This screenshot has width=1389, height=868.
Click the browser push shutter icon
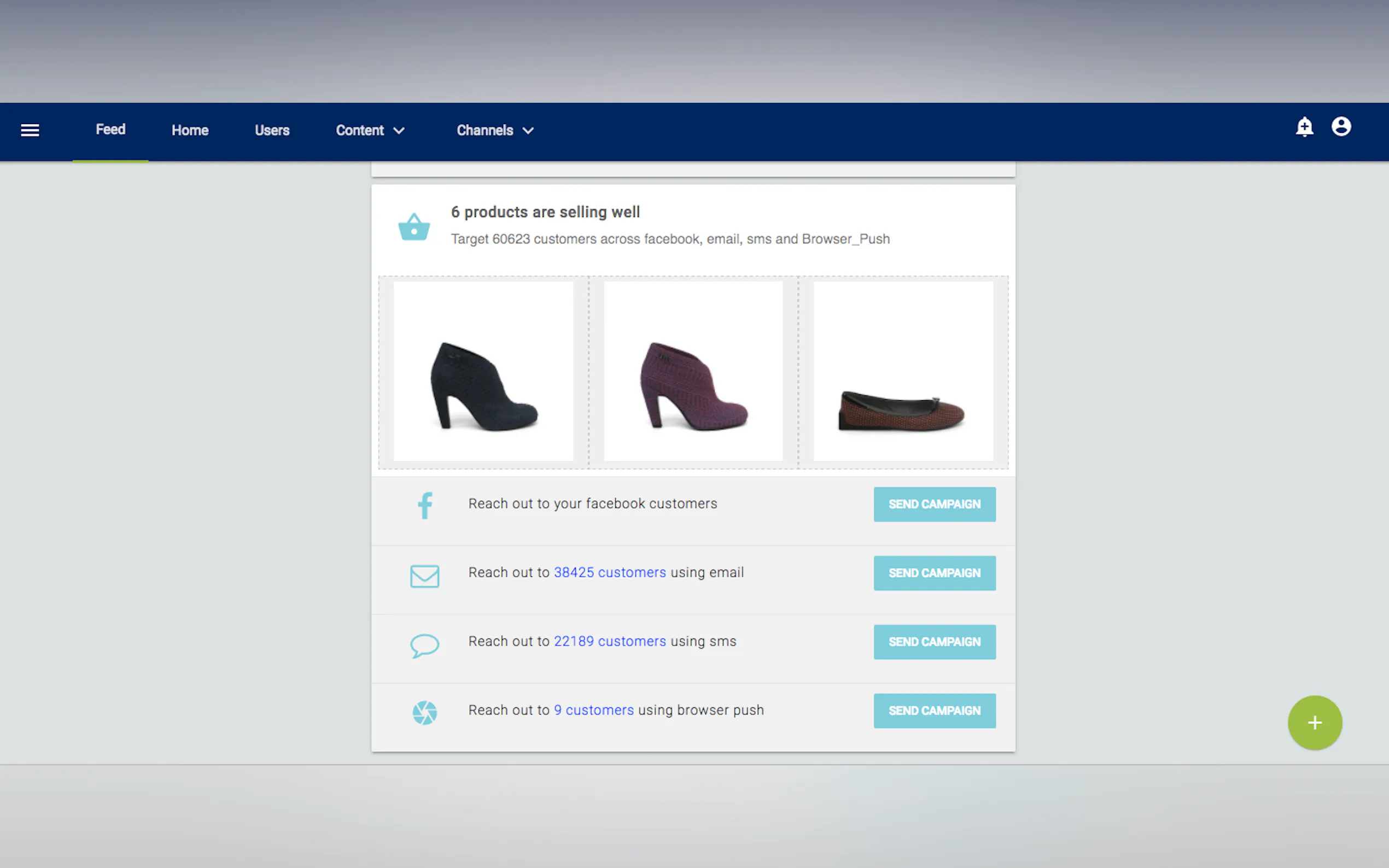coord(425,712)
